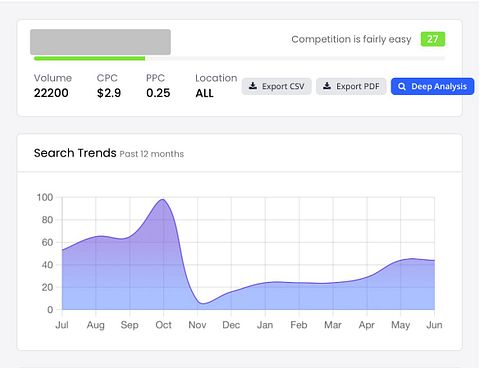
Task: Click the green competition progress bar
Action: click(89, 58)
